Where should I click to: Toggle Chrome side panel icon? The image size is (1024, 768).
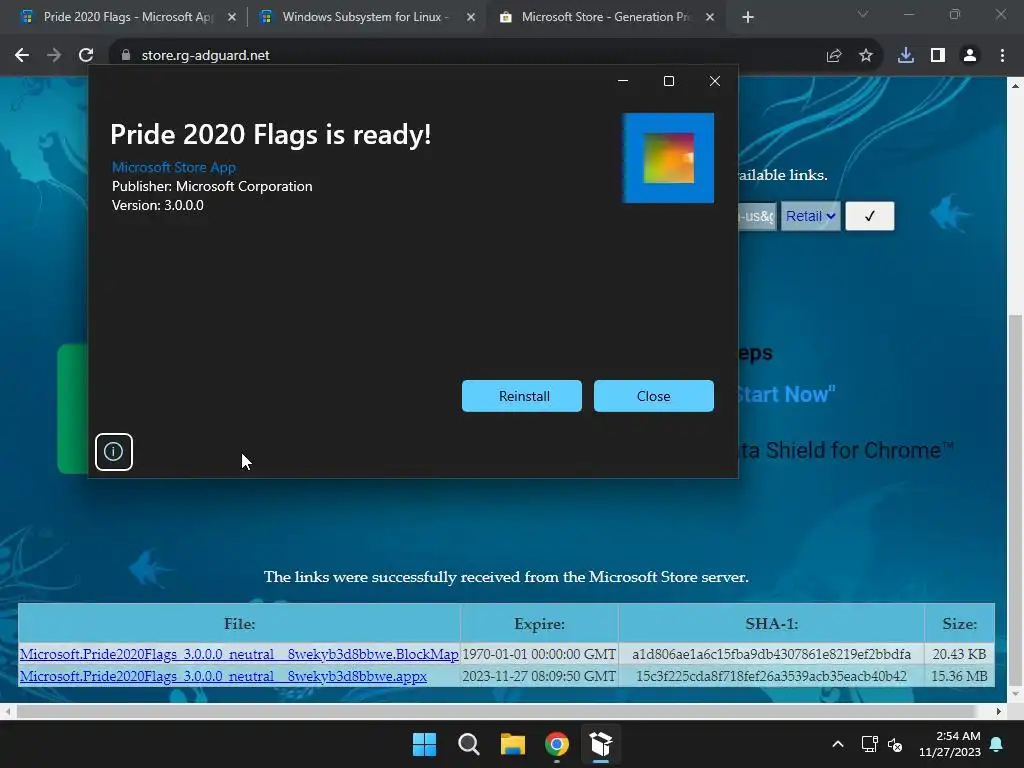coord(938,56)
